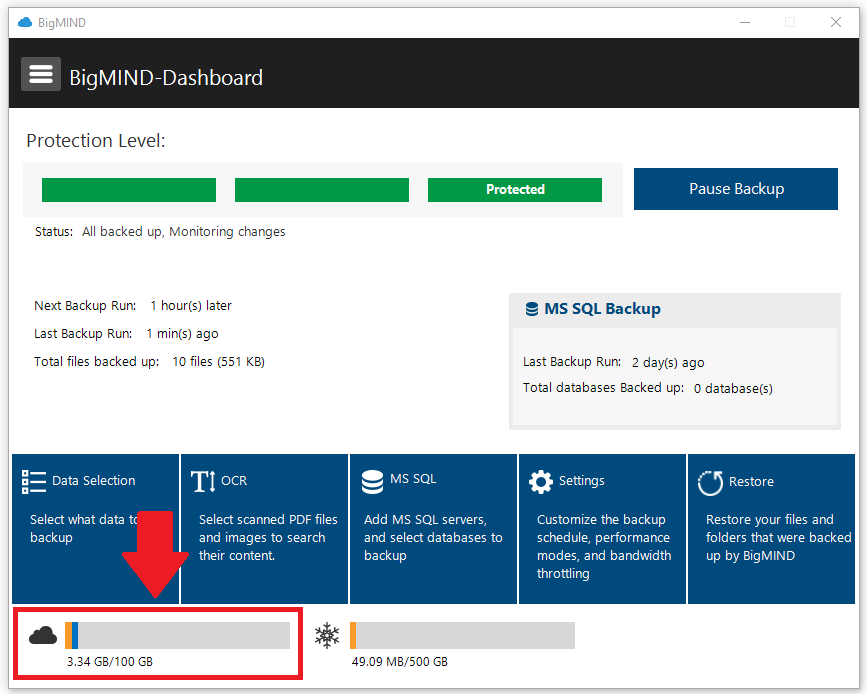Click the Restore circular-arrow icon
Viewport: 867px width, 694px height.
(x=709, y=482)
